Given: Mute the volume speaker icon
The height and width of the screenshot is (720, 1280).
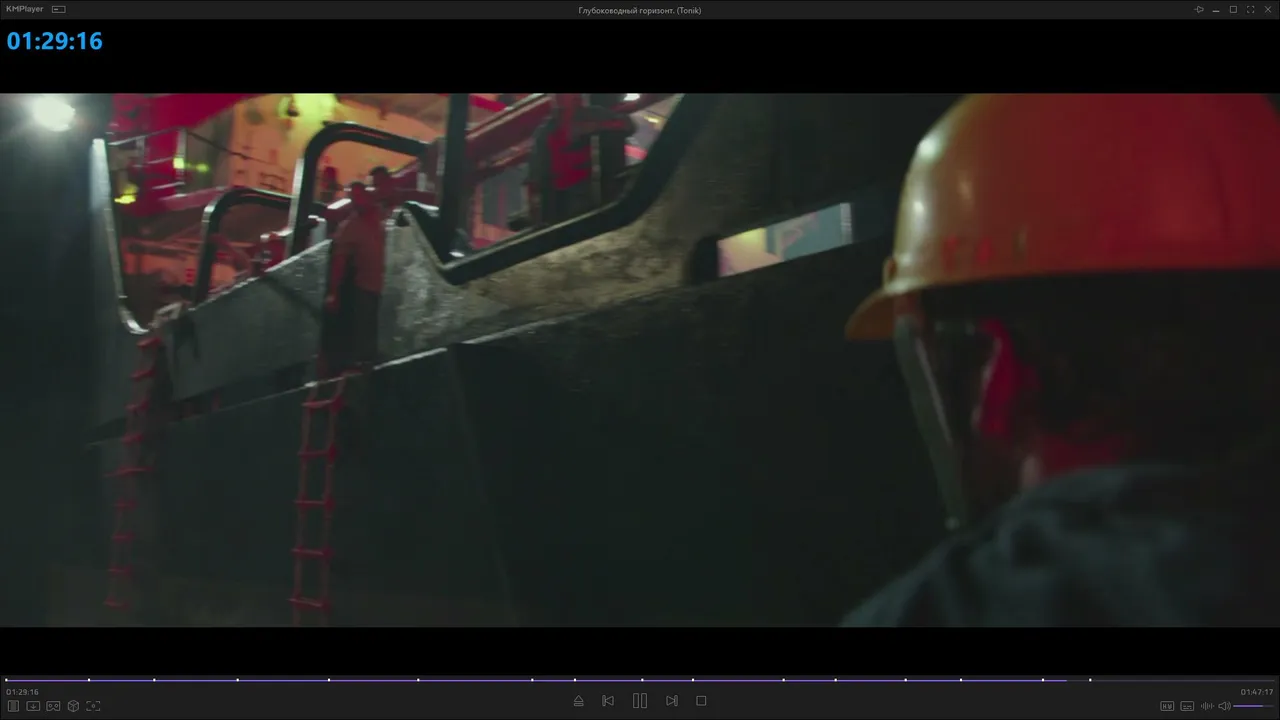Looking at the screenshot, I should click(x=1224, y=706).
